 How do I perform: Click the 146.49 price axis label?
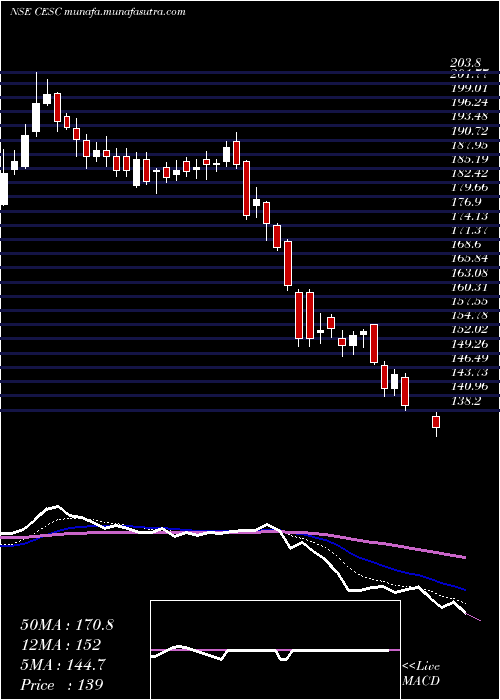pos(469,358)
